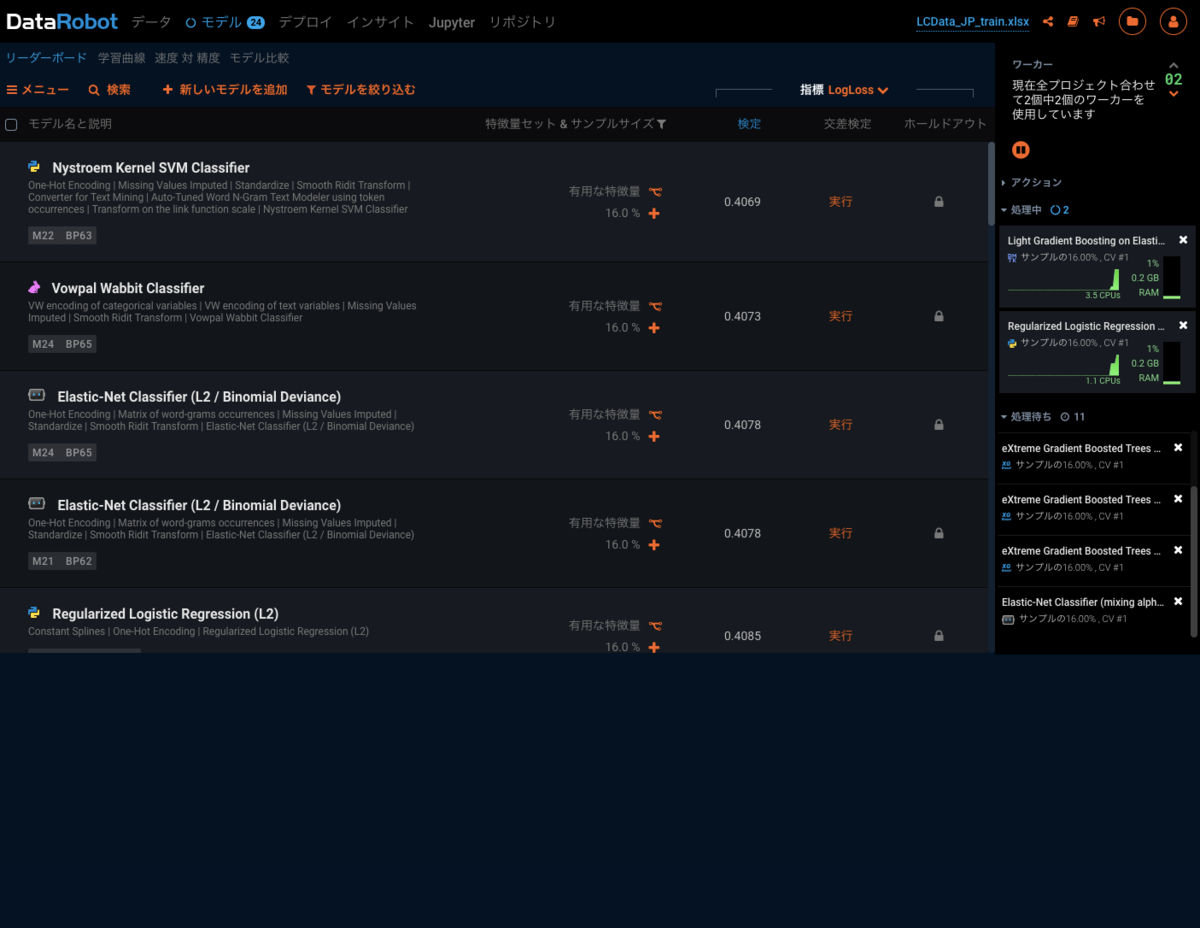Screen dimensions: 1200x928
Task: Click the megaphone announcements icon
Action: [x=1099, y=21]
